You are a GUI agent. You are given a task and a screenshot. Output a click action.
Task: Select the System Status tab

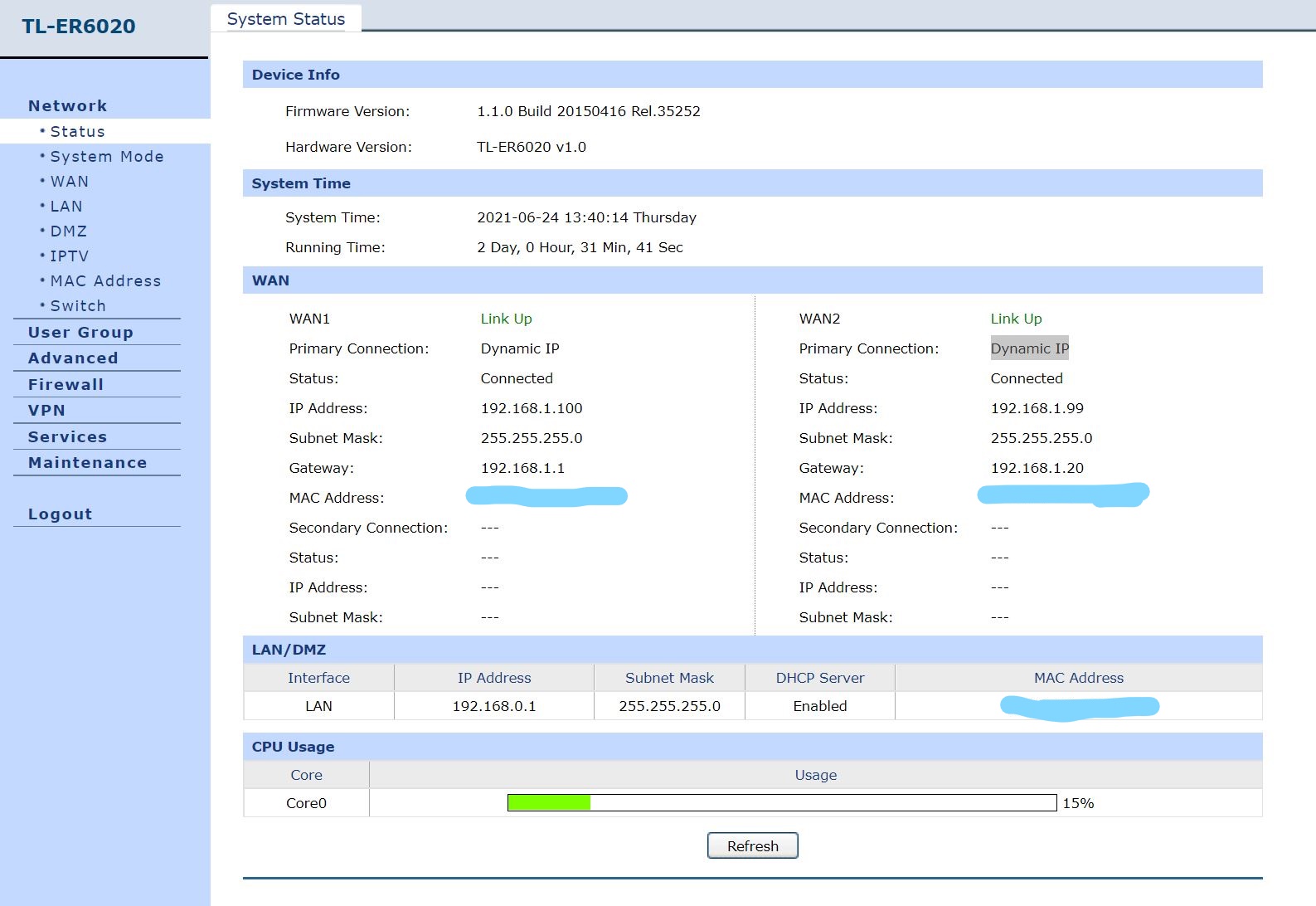286,19
